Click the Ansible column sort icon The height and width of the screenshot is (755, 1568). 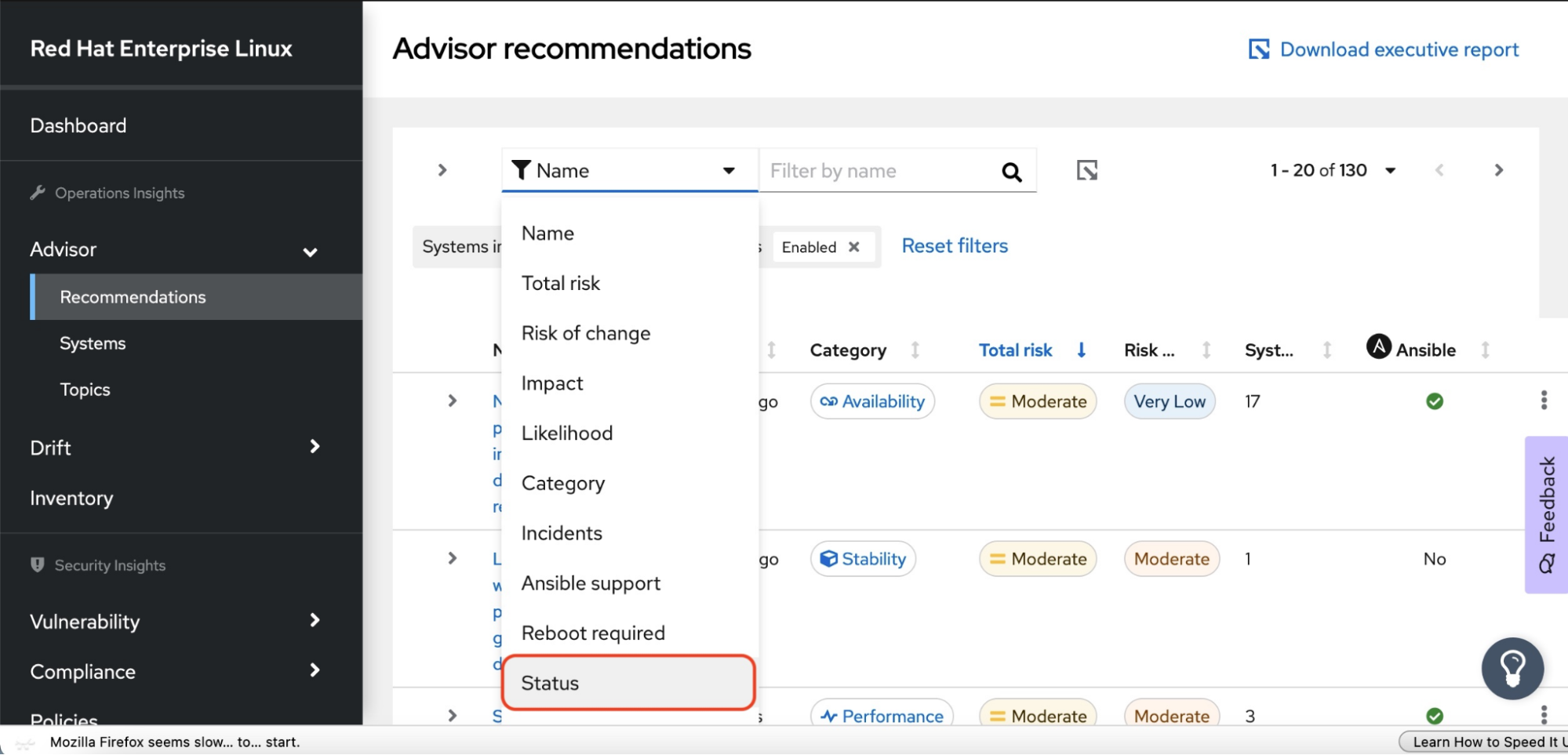[1484, 350]
